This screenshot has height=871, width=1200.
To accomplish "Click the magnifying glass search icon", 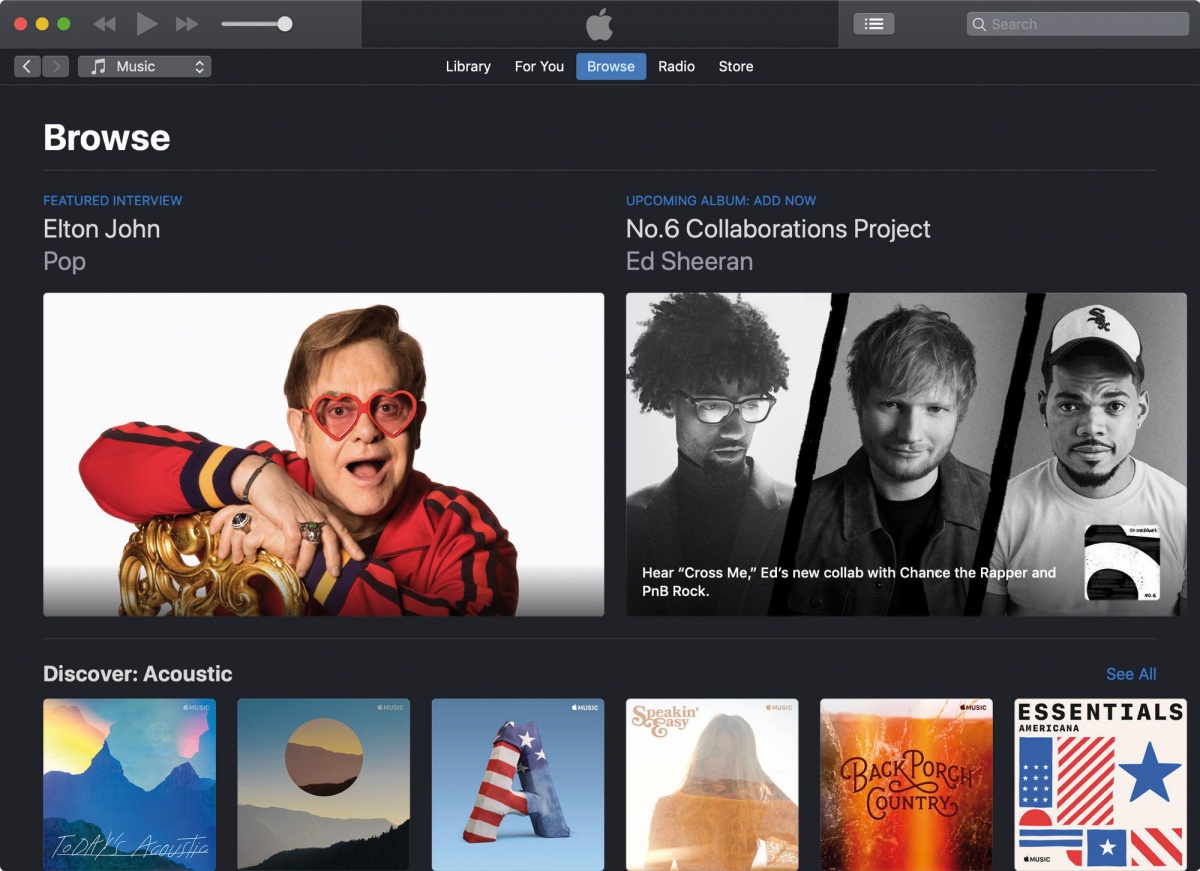I will pos(980,24).
